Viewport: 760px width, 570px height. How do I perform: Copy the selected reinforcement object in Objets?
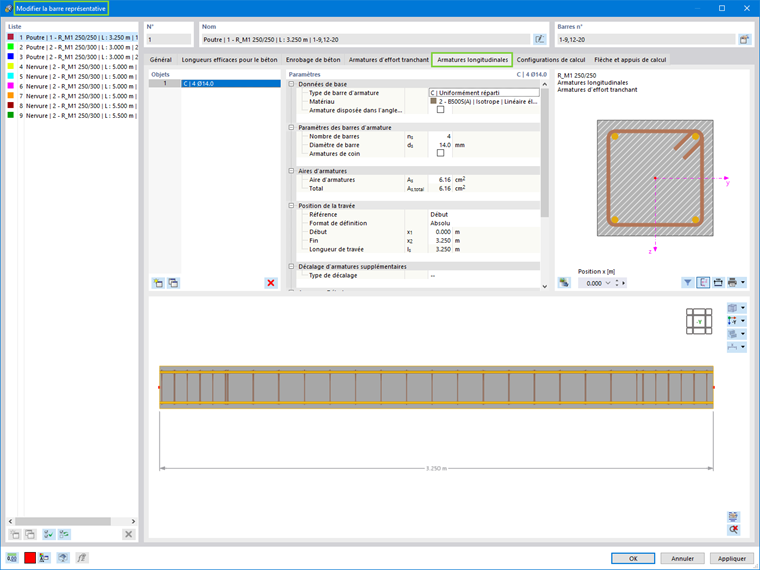tap(173, 283)
